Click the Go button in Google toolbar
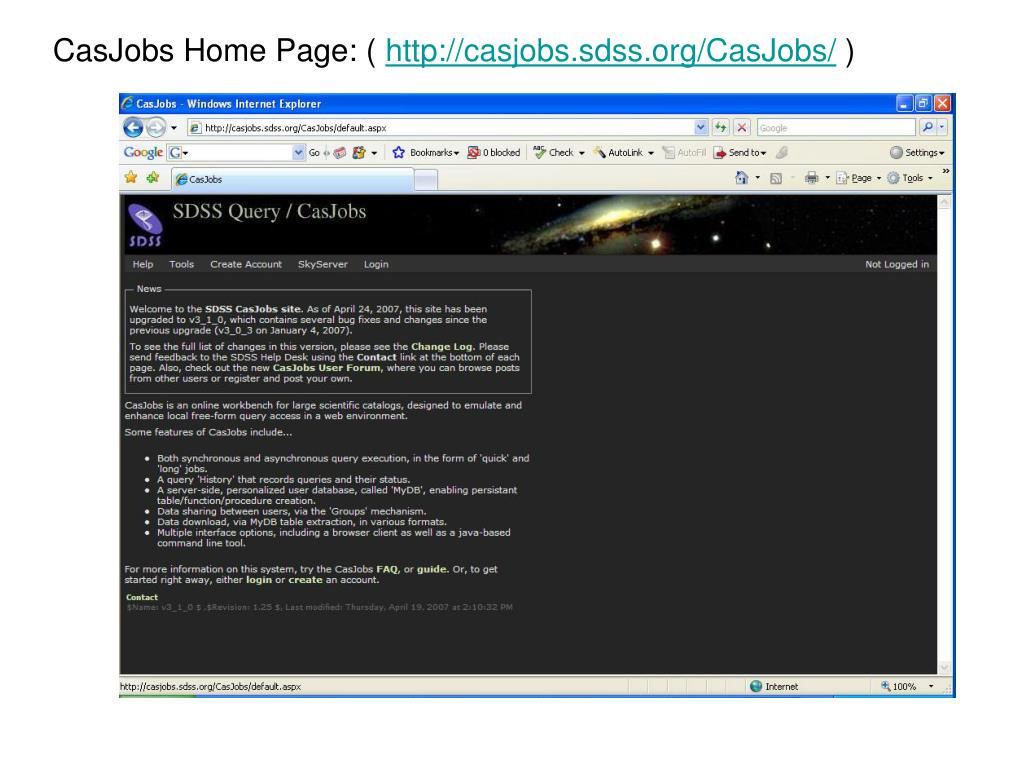 (314, 153)
